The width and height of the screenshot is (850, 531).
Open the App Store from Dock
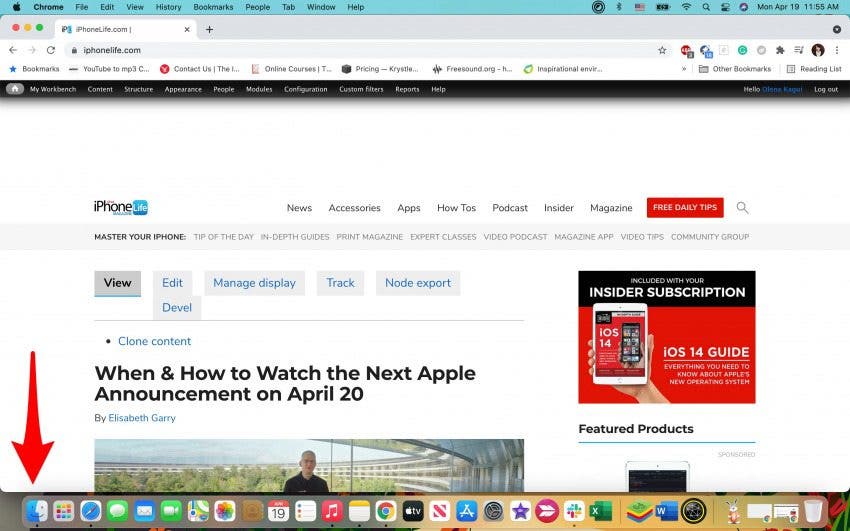pos(467,511)
